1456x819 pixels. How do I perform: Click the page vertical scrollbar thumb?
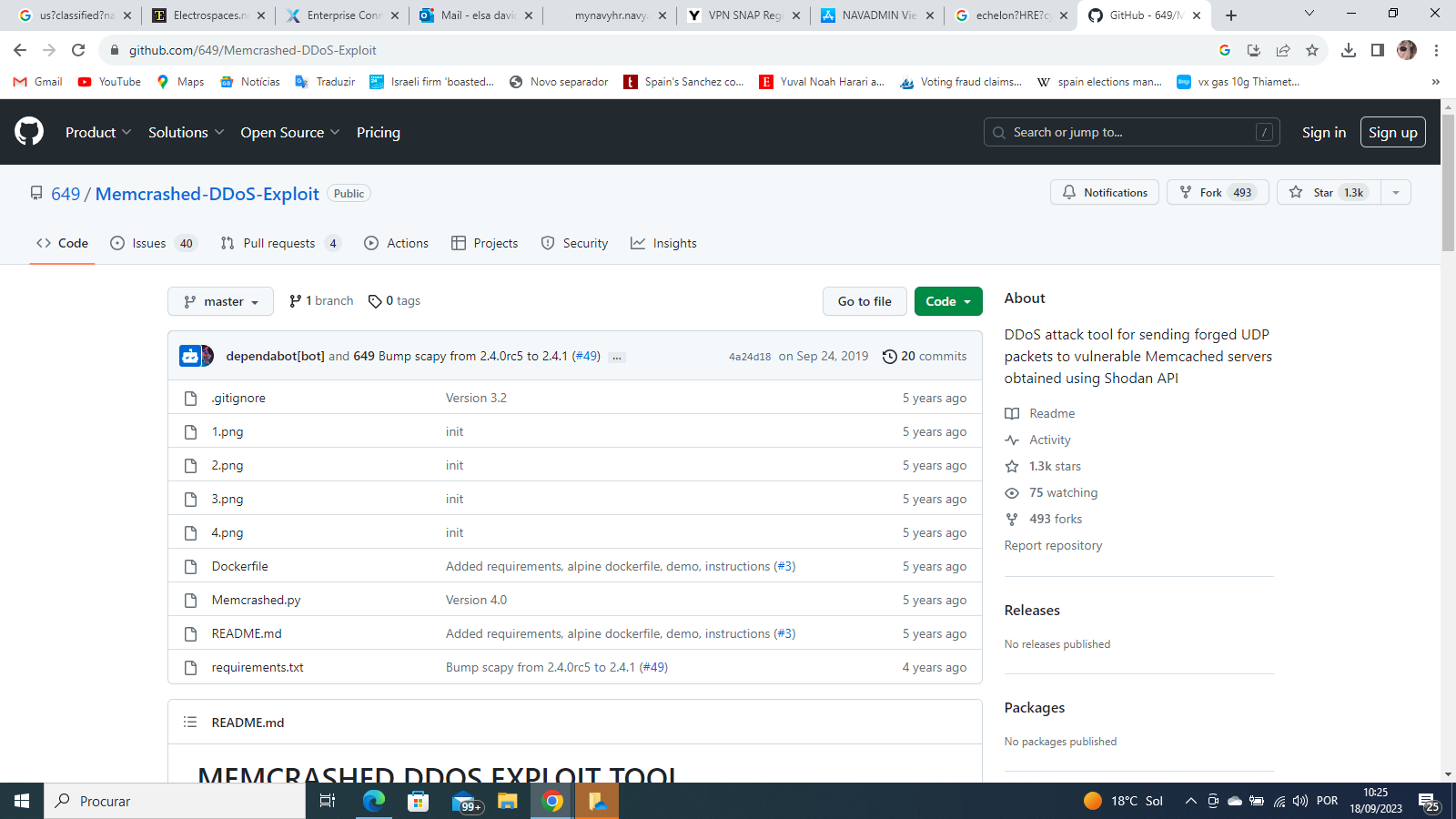click(x=1448, y=182)
